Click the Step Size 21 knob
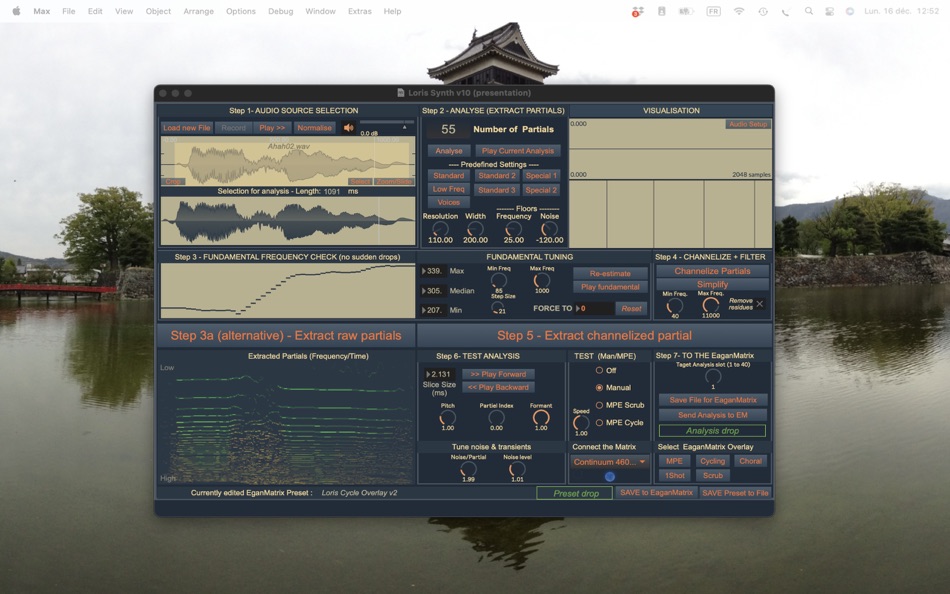Viewport: 950px width, 594px height. (x=498, y=307)
